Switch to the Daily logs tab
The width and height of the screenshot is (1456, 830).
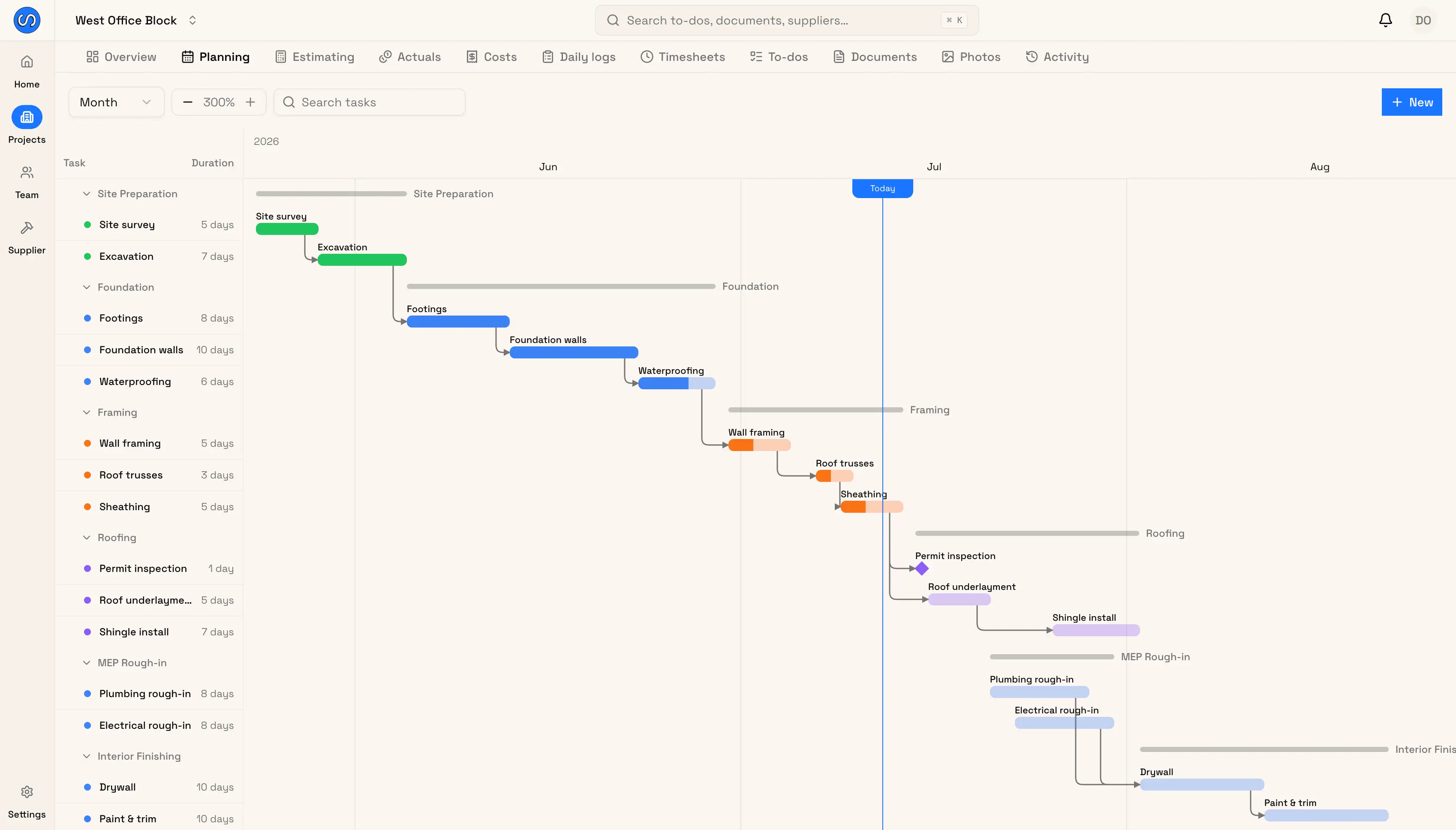[579, 57]
